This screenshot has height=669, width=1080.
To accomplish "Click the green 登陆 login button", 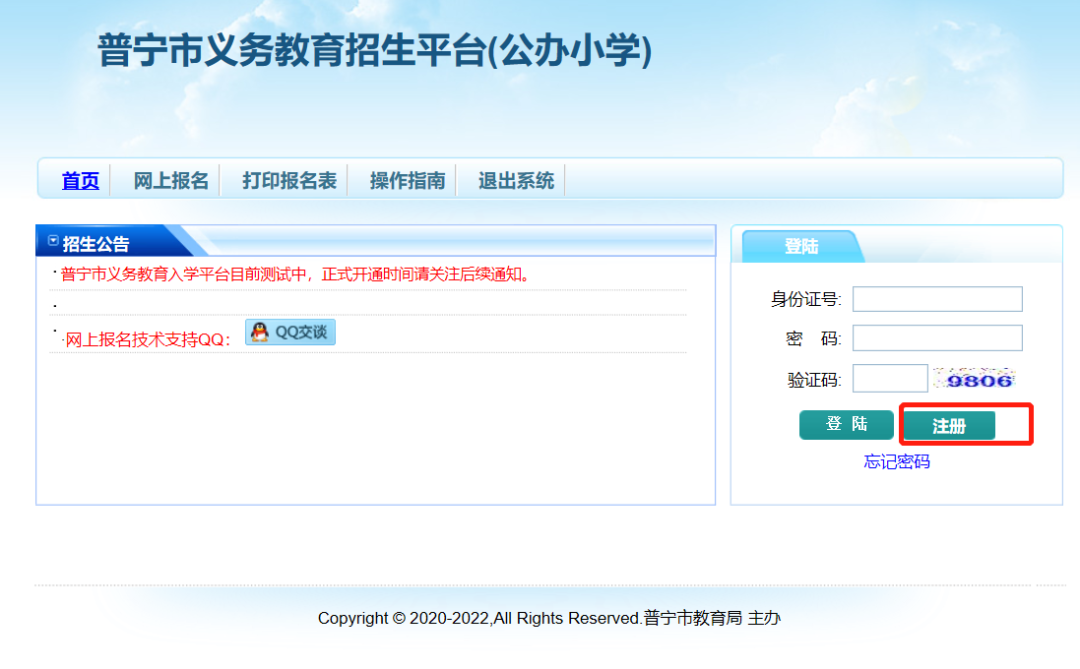I will tap(847, 424).
